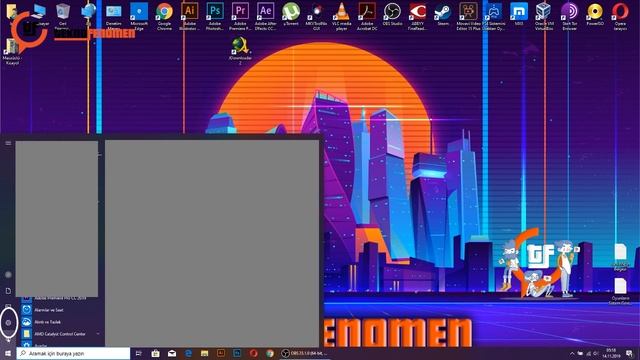Open the Recycle Bin on desktop
This screenshot has height=360, width=640.
[62, 16]
